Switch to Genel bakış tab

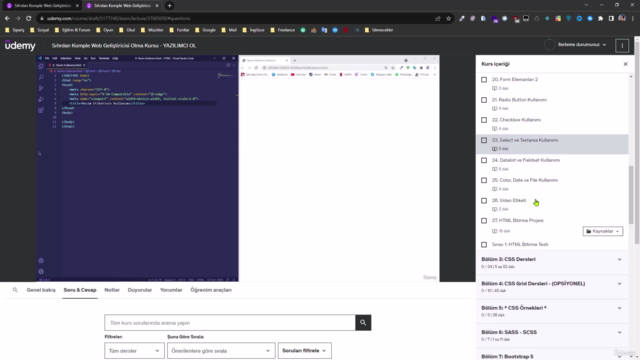[41, 290]
